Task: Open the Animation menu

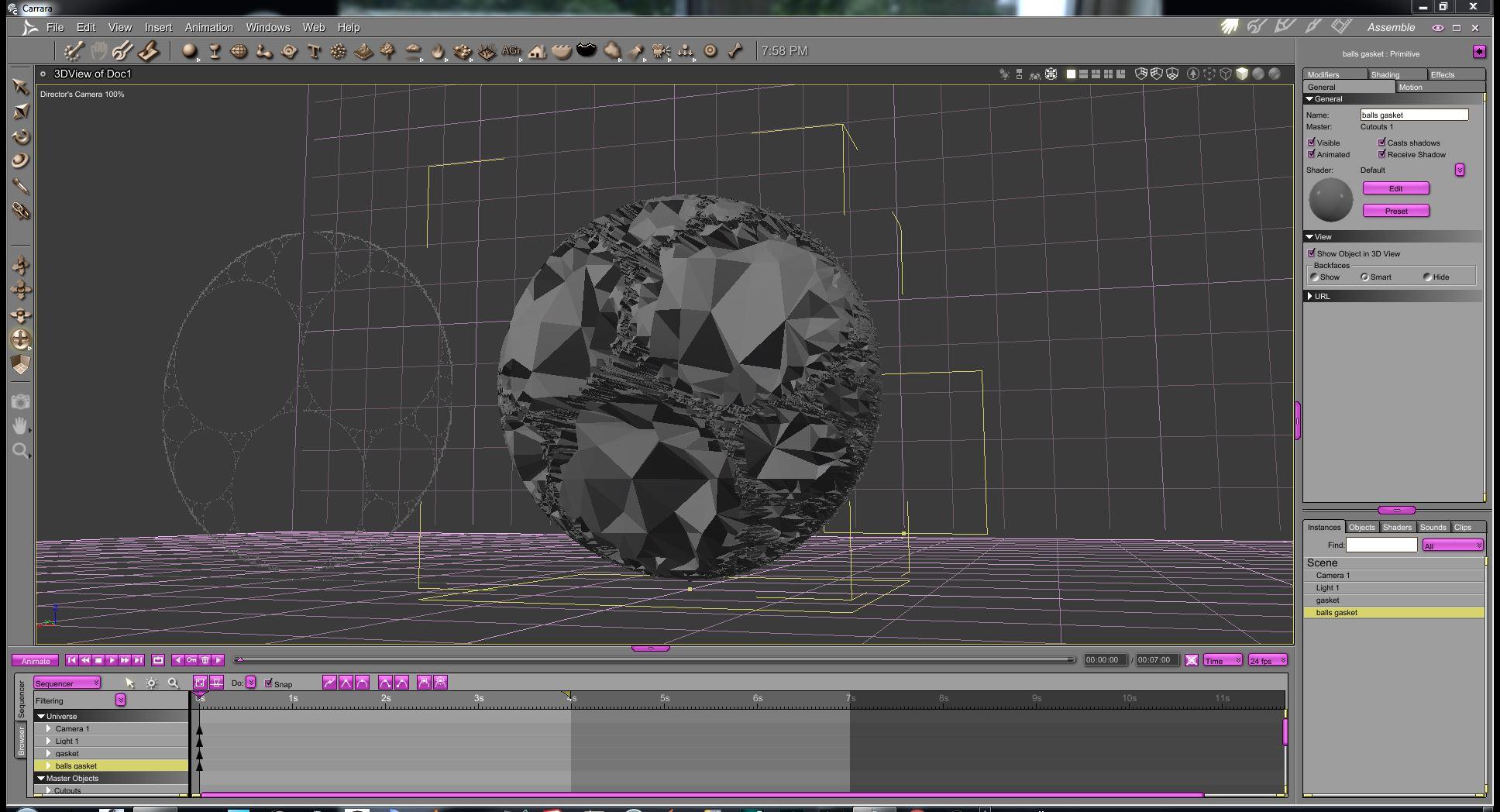Action: click(208, 27)
